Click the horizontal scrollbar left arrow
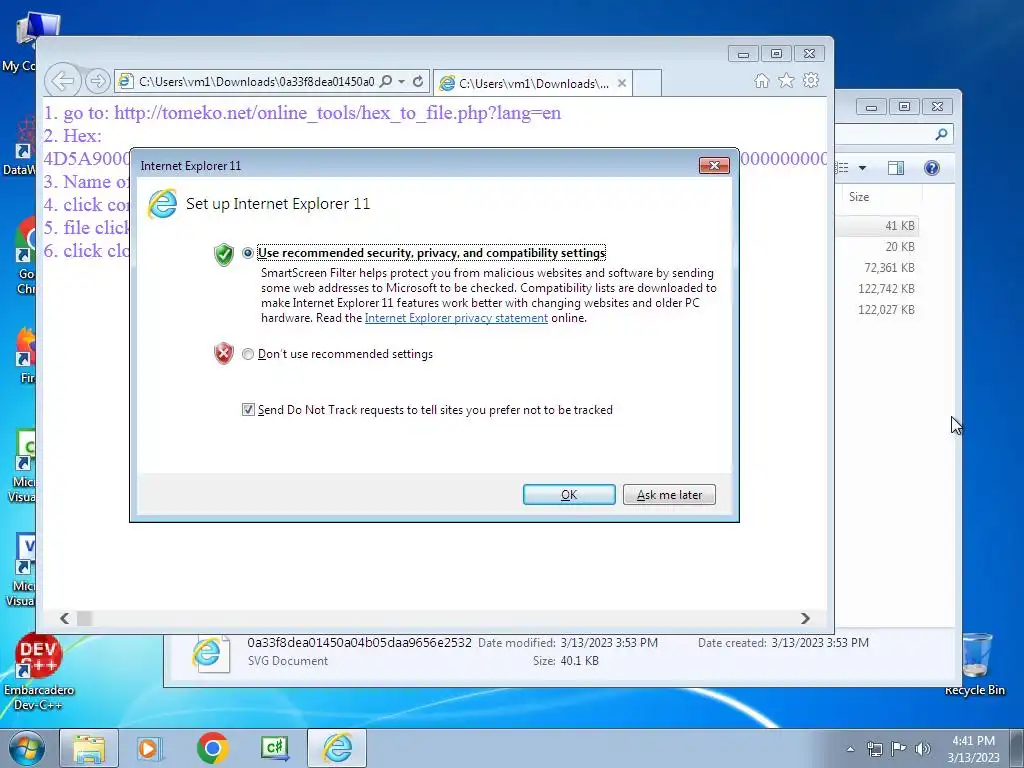The image size is (1024, 768). point(64,618)
